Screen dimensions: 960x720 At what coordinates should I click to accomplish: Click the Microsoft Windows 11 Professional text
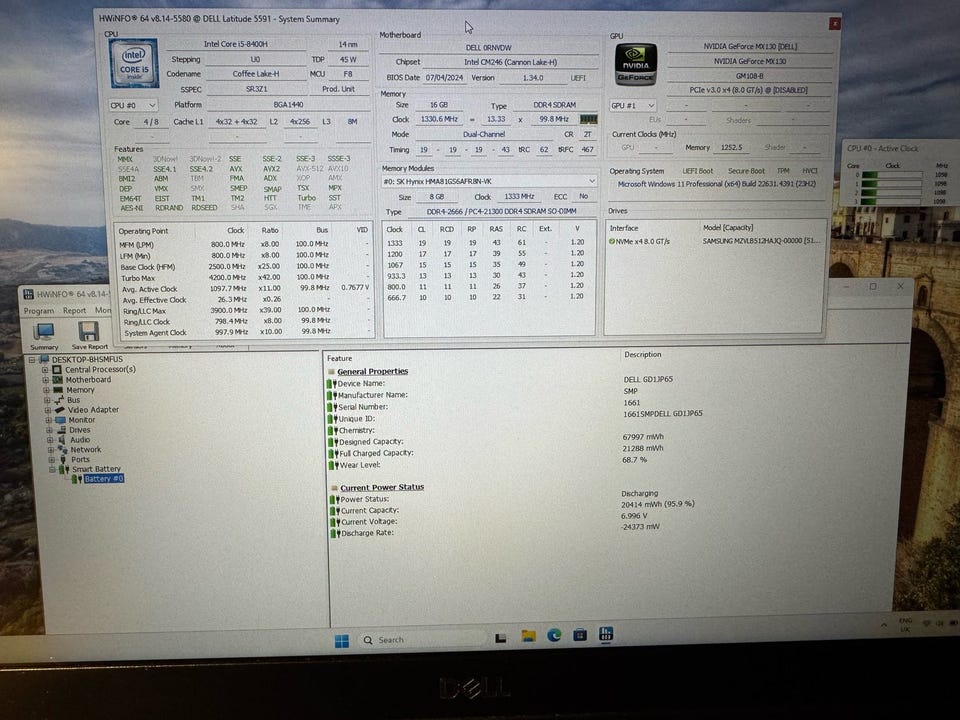coord(716,184)
